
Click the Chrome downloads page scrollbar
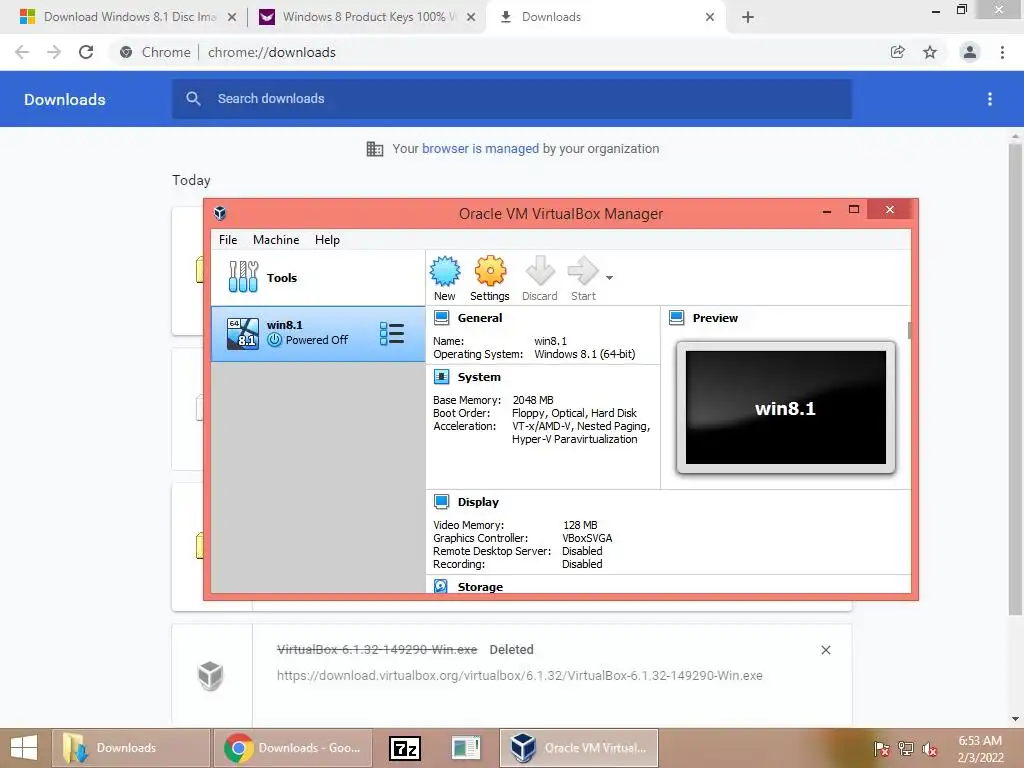pos(1015,379)
